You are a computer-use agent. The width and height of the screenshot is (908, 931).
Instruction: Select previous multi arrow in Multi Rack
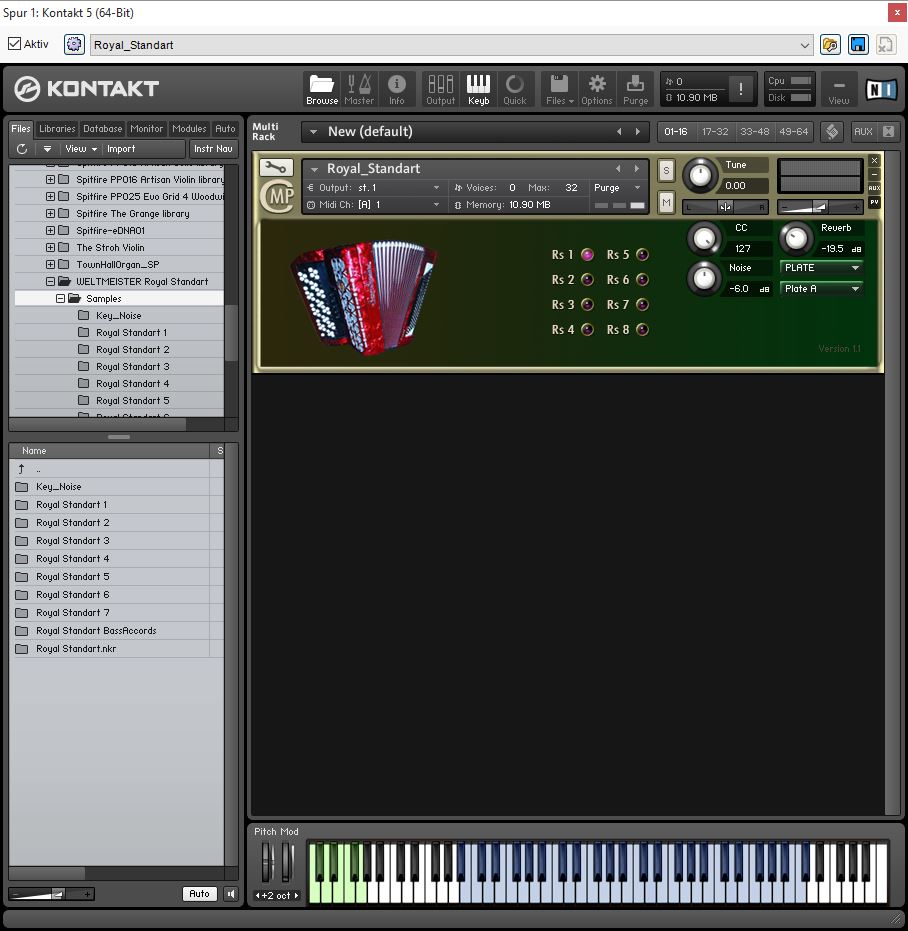click(x=619, y=132)
